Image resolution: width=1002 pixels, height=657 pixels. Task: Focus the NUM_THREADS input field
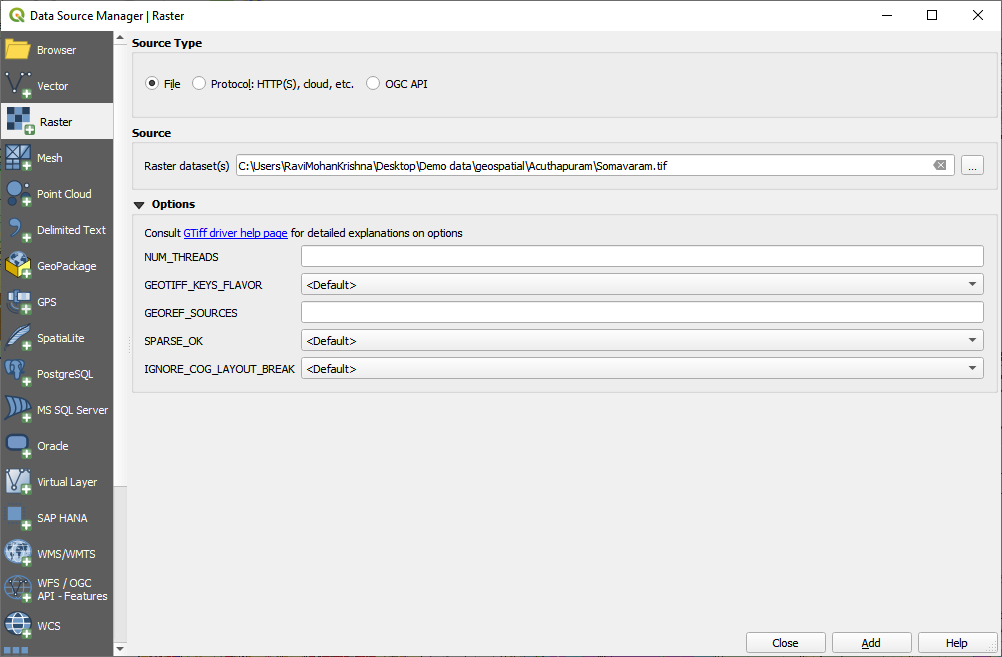click(x=642, y=256)
